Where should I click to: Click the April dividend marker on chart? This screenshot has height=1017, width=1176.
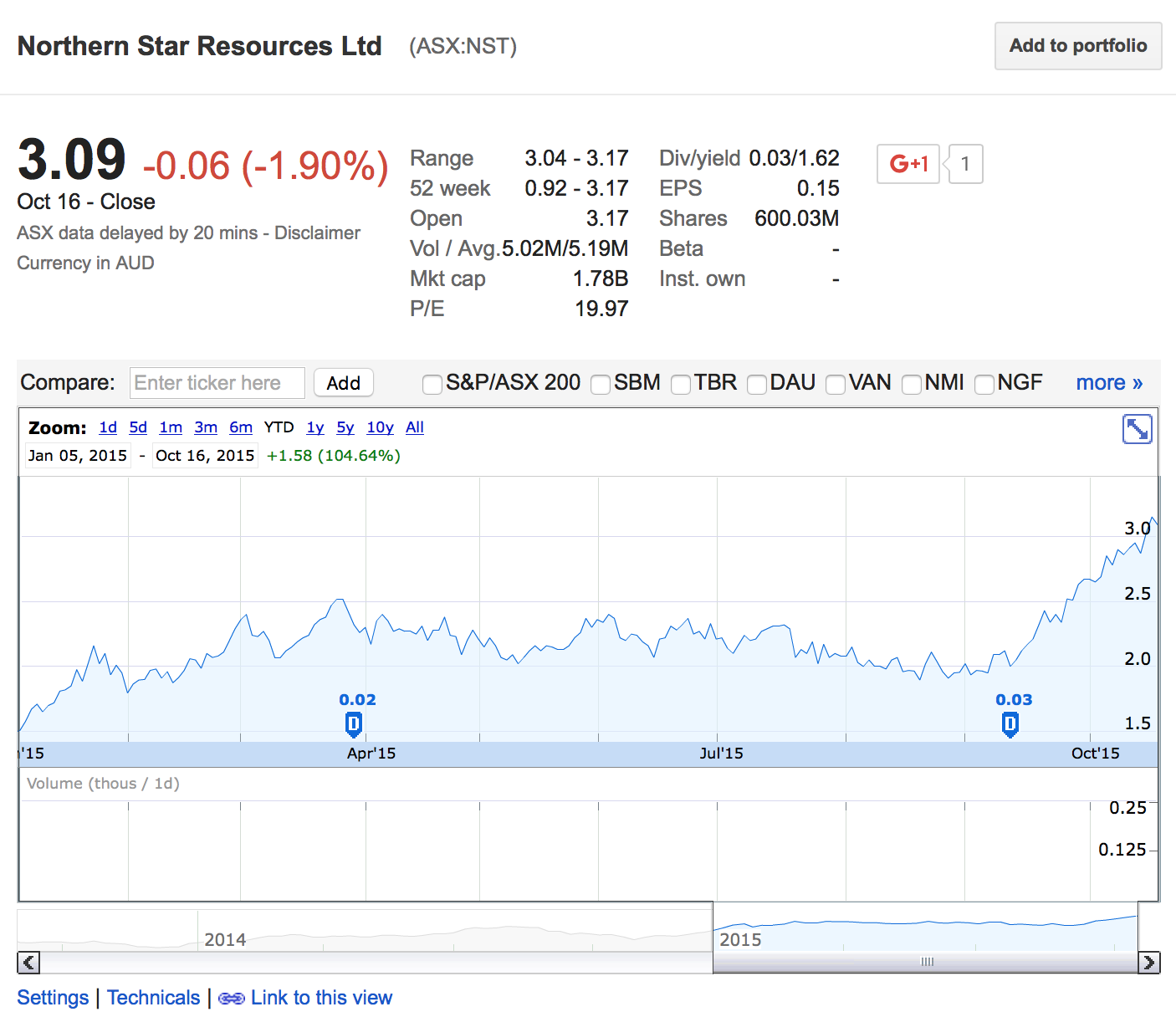[x=354, y=723]
